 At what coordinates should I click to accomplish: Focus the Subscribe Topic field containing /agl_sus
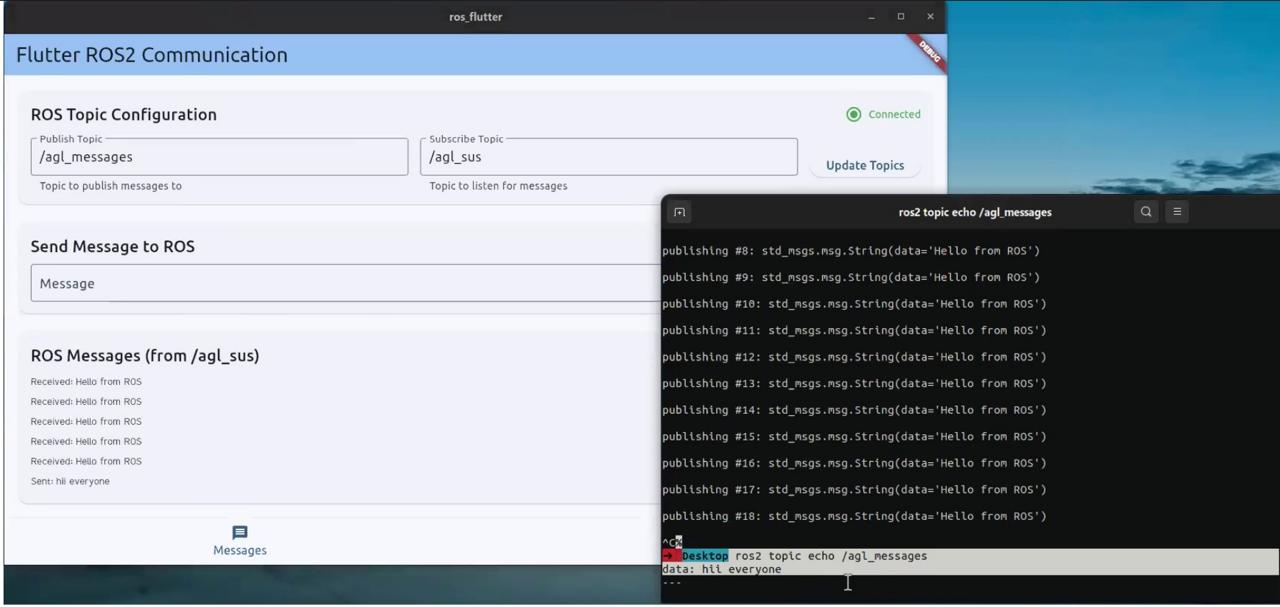tap(608, 157)
